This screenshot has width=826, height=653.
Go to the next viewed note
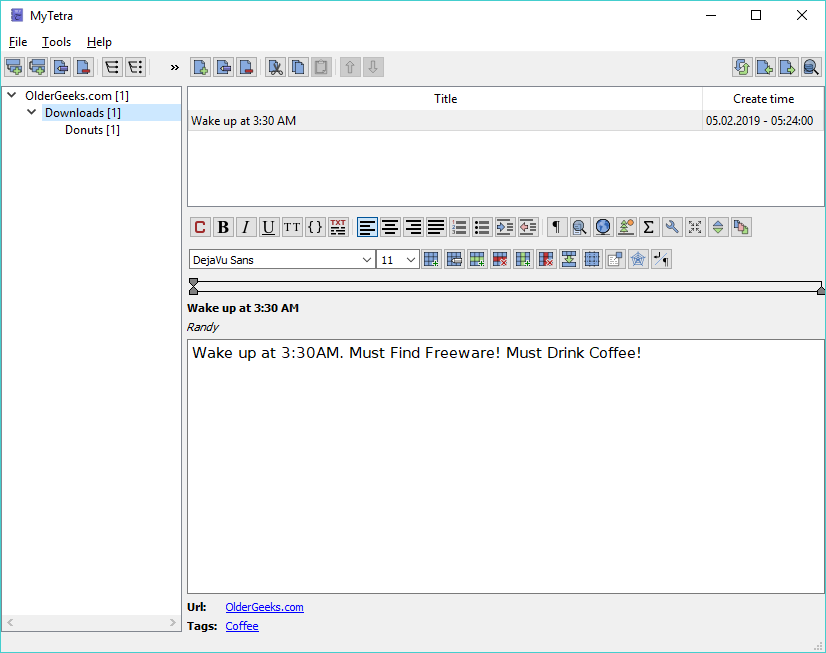pos(788,67)
